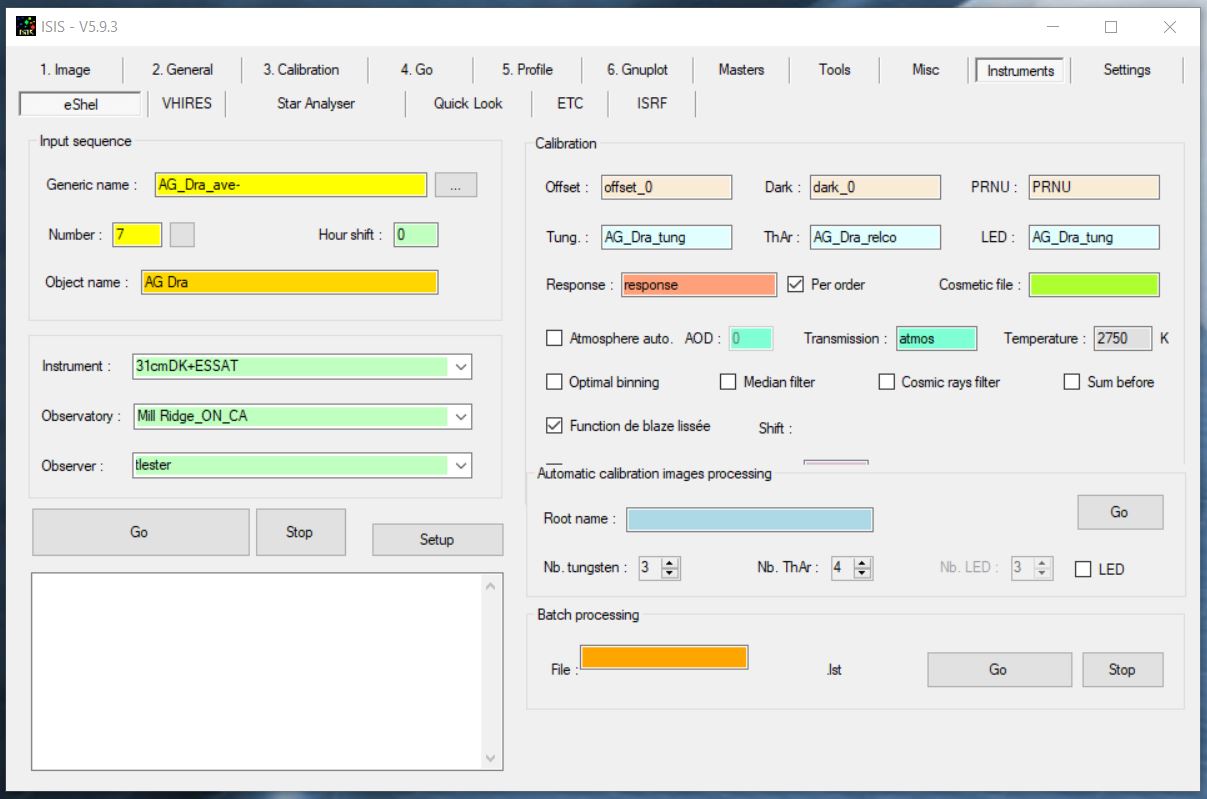Open the Star Analyser sub-tab

(x=315, y=103)
